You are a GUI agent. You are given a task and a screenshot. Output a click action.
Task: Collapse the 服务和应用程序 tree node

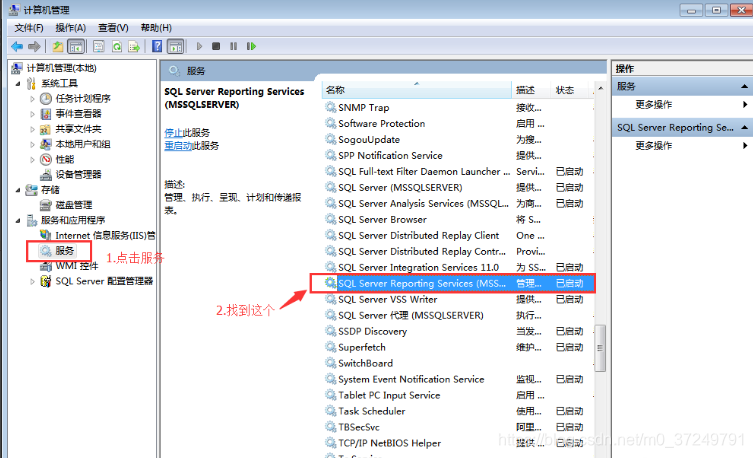coord(18,221)
